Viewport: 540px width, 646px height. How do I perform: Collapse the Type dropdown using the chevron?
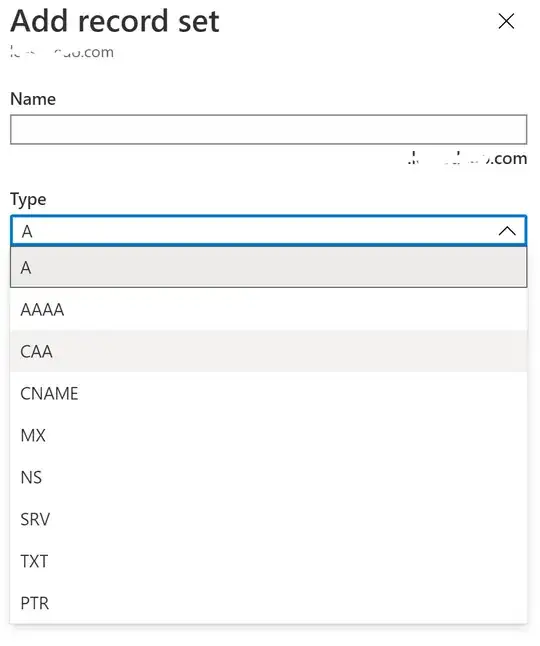[507, 231]
